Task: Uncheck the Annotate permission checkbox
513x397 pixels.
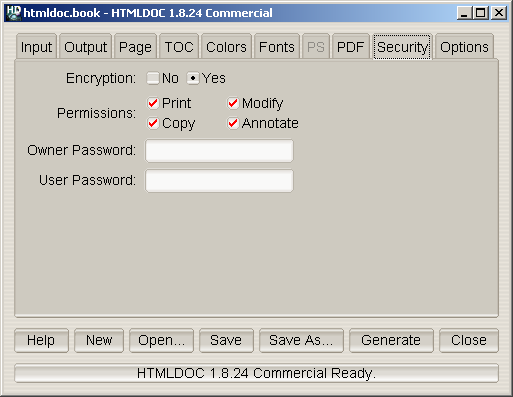Action: coord(233,123)
